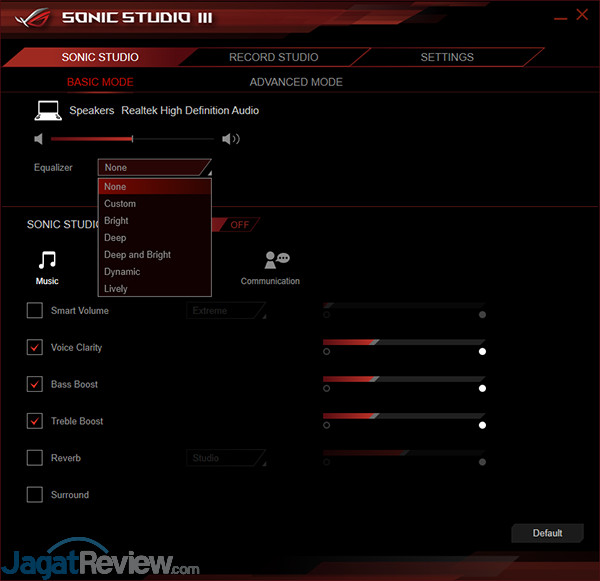The height and width of the screenshot is (581, 600).
Task: Select the Communication preset icon
Action: (x=277, y=259)
